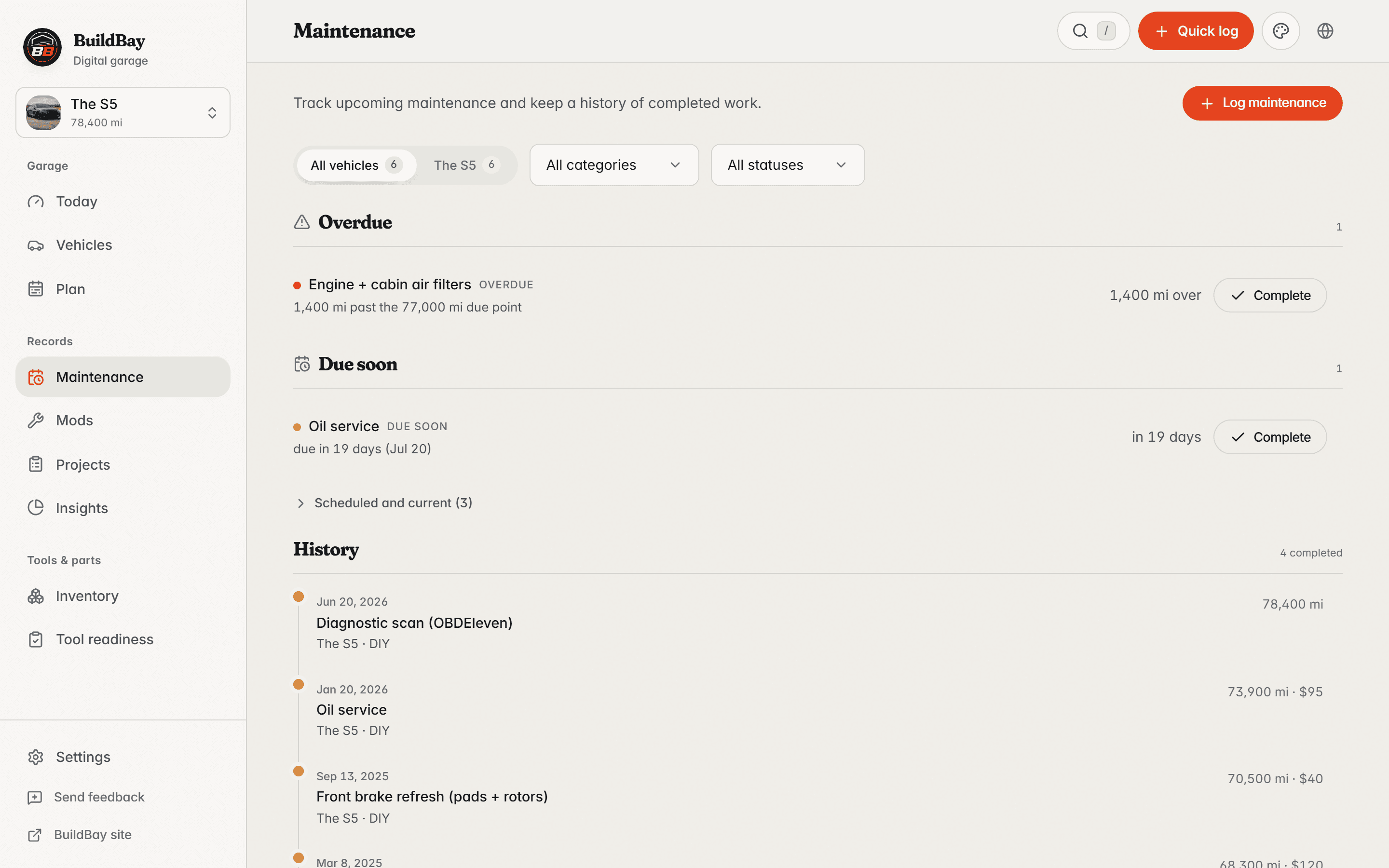Click Log maintenance button
The height and width of the screenshot is (868, 1389).
1262,103
